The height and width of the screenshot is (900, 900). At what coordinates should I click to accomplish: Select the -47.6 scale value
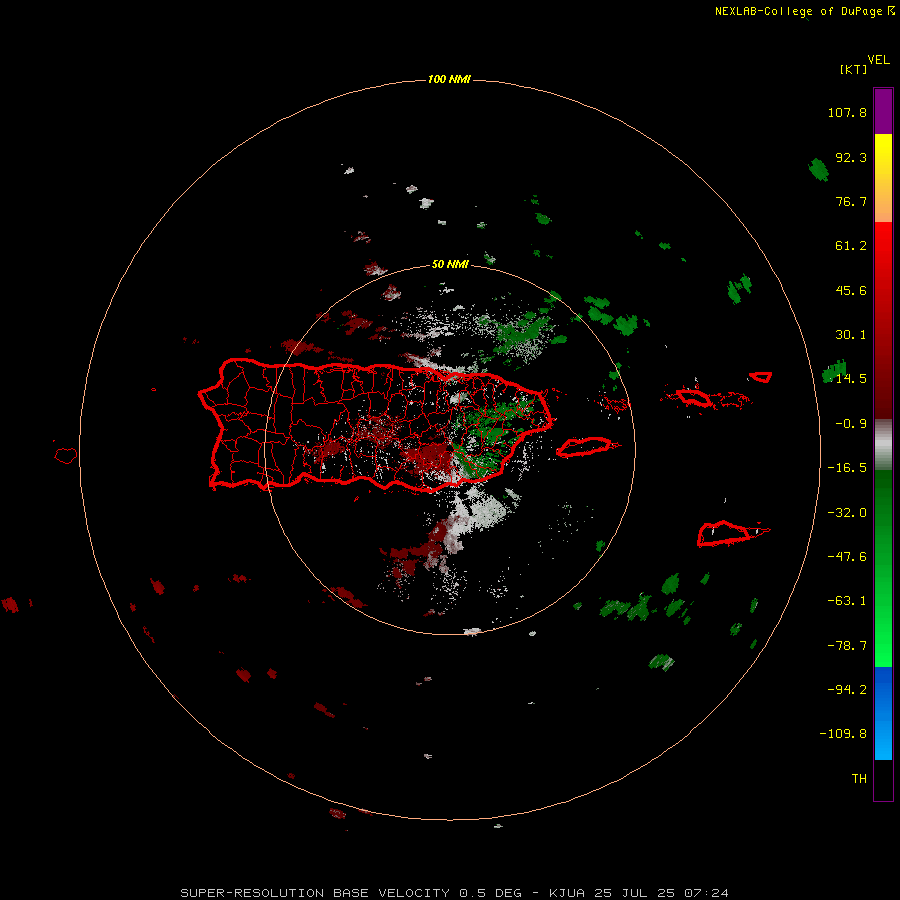pyautogui.click(x=847, y=557)
